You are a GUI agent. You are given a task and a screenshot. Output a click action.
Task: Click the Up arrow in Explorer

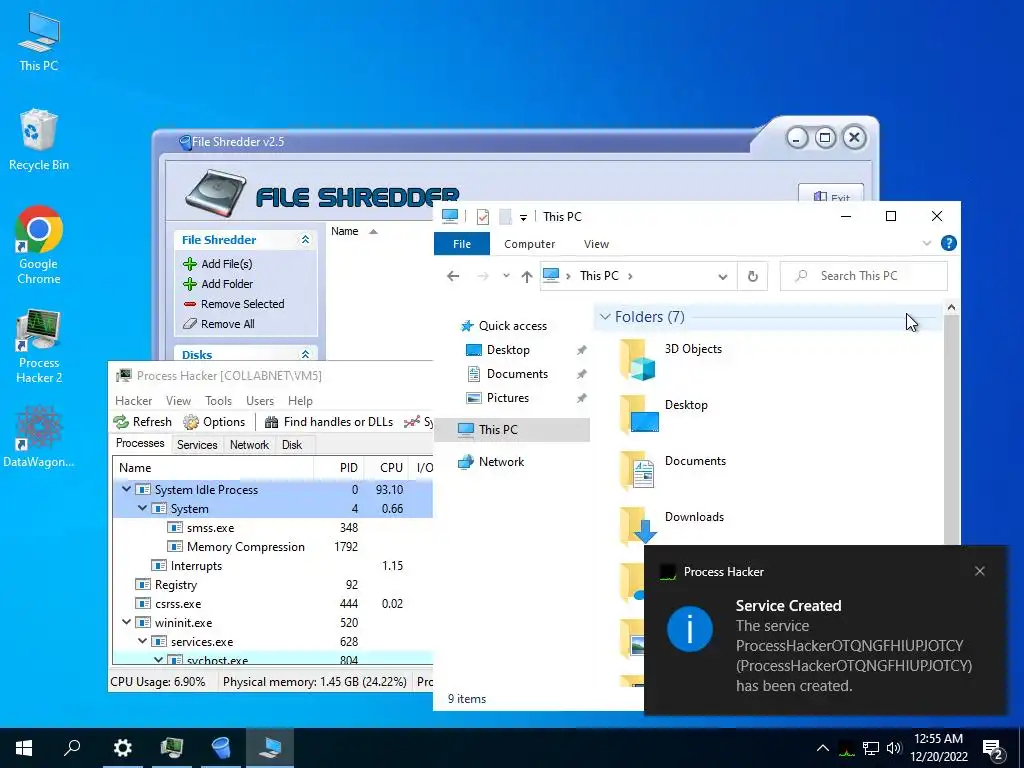(527, 276)
